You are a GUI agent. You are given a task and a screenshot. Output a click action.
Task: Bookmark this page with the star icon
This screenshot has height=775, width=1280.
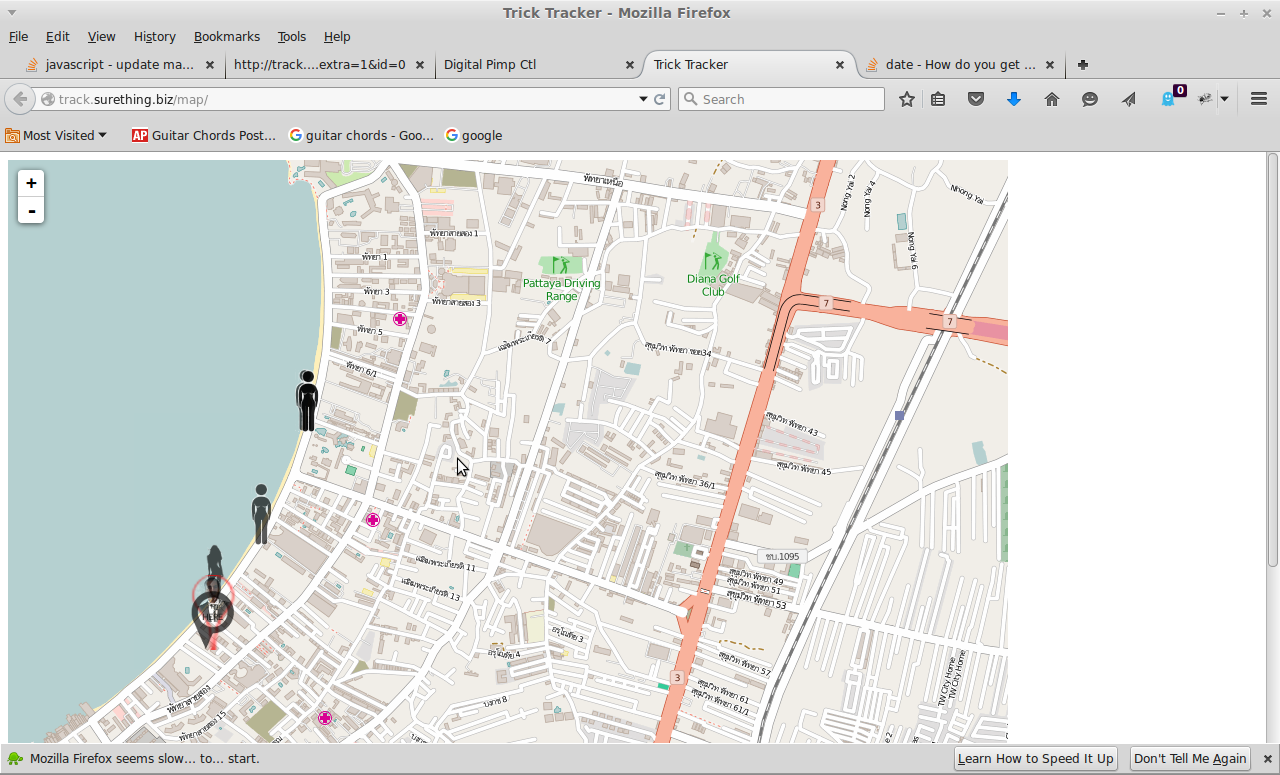pos(906,99)
